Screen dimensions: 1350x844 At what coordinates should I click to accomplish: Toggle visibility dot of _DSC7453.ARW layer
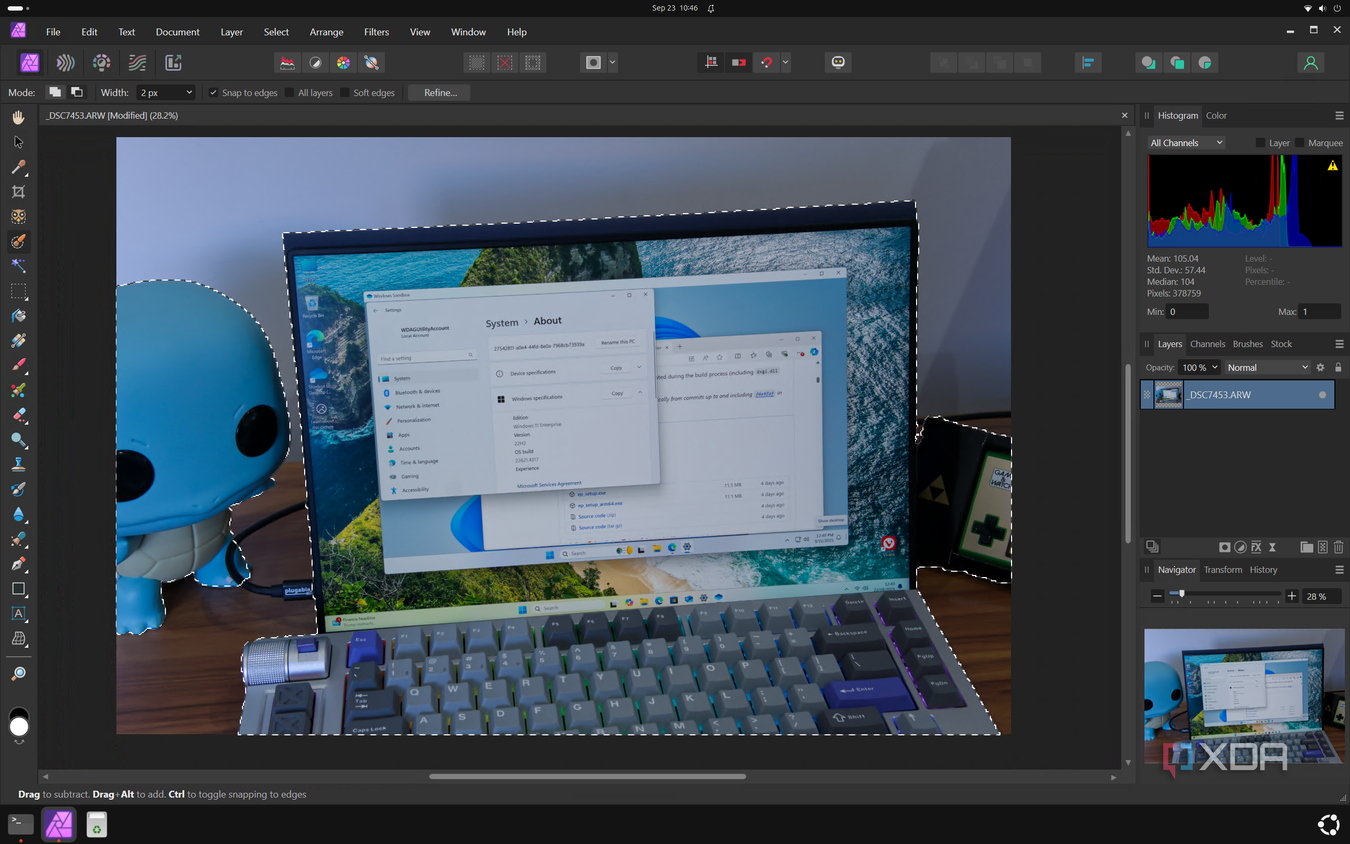(x=1322, y=395)
